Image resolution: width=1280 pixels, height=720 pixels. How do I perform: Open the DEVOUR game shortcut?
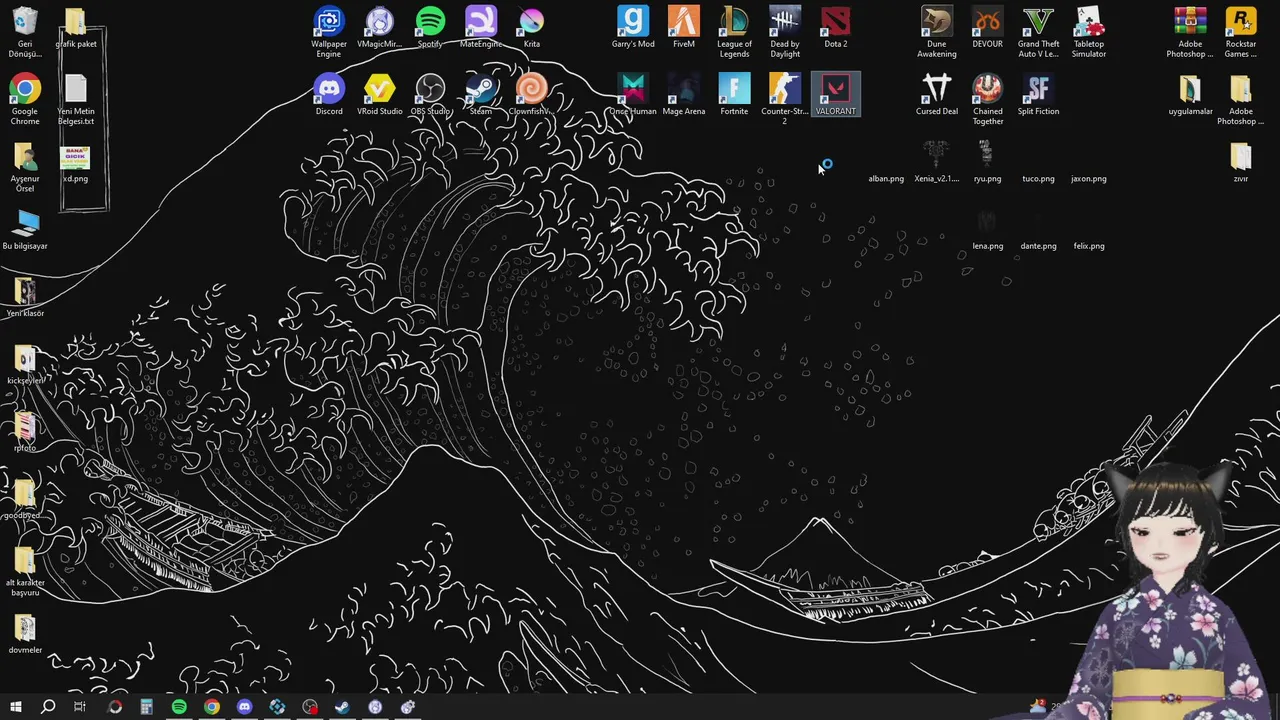[988, 27]
